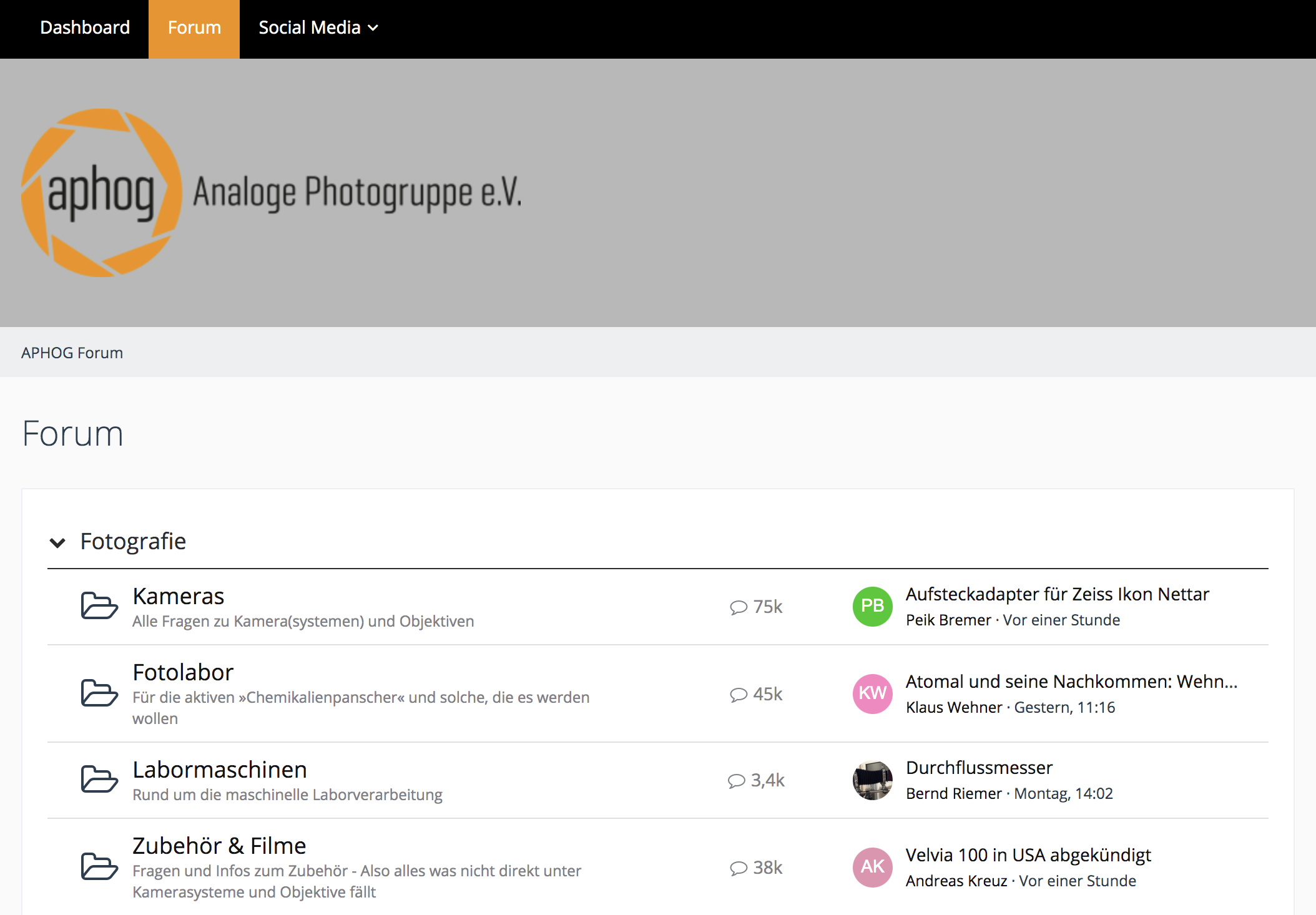Screen dimensions: 1316x915
Task: Click the folder icon next to Zubehör & Filme
Action: point(99,866)
